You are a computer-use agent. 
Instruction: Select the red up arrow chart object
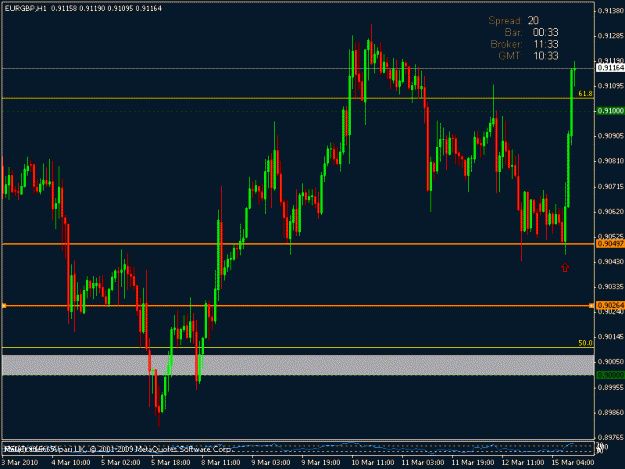pyautogui.click(x=565, y=267)
